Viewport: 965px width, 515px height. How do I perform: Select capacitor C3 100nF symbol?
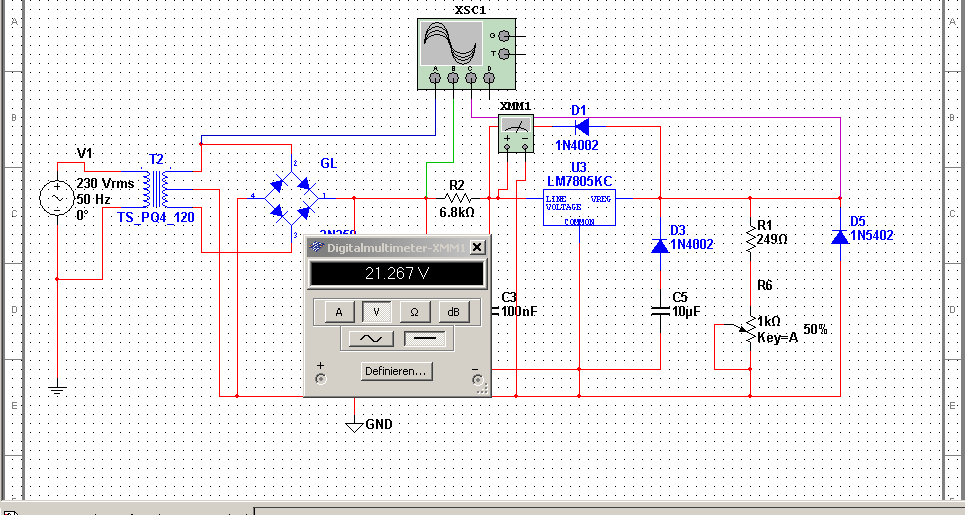coord(494,311)
